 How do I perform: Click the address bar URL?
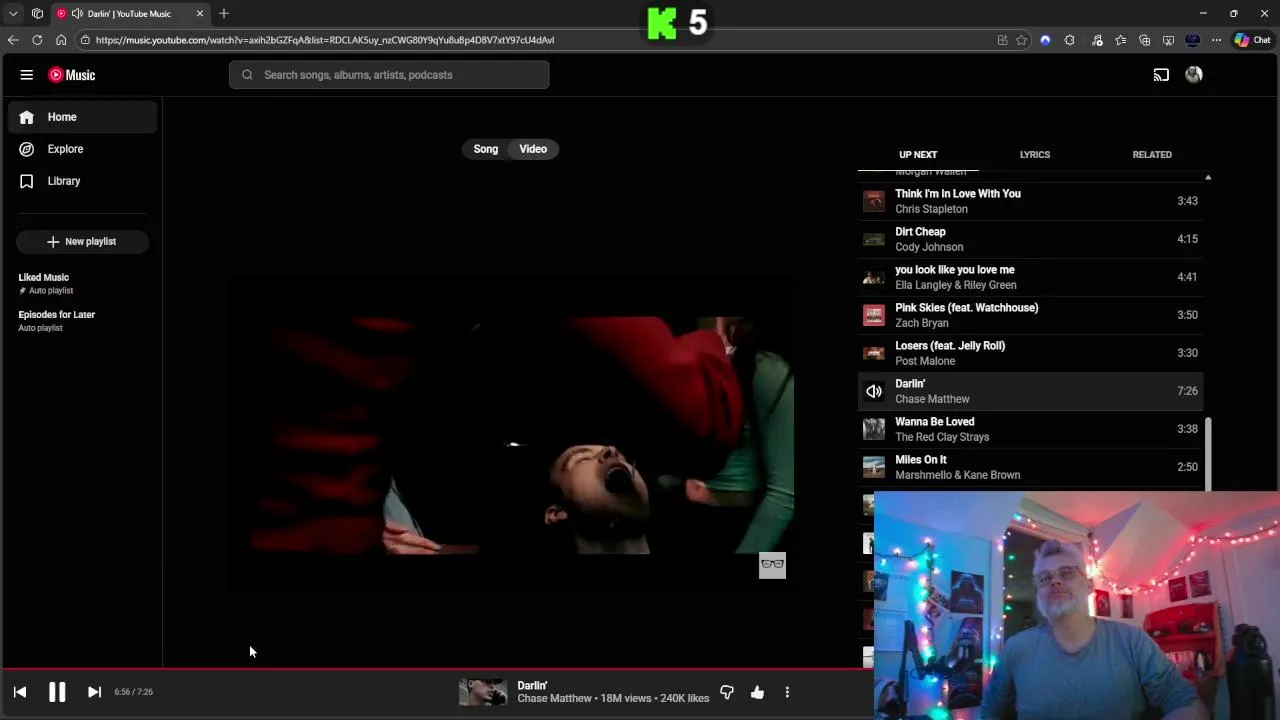click(325, 40)
